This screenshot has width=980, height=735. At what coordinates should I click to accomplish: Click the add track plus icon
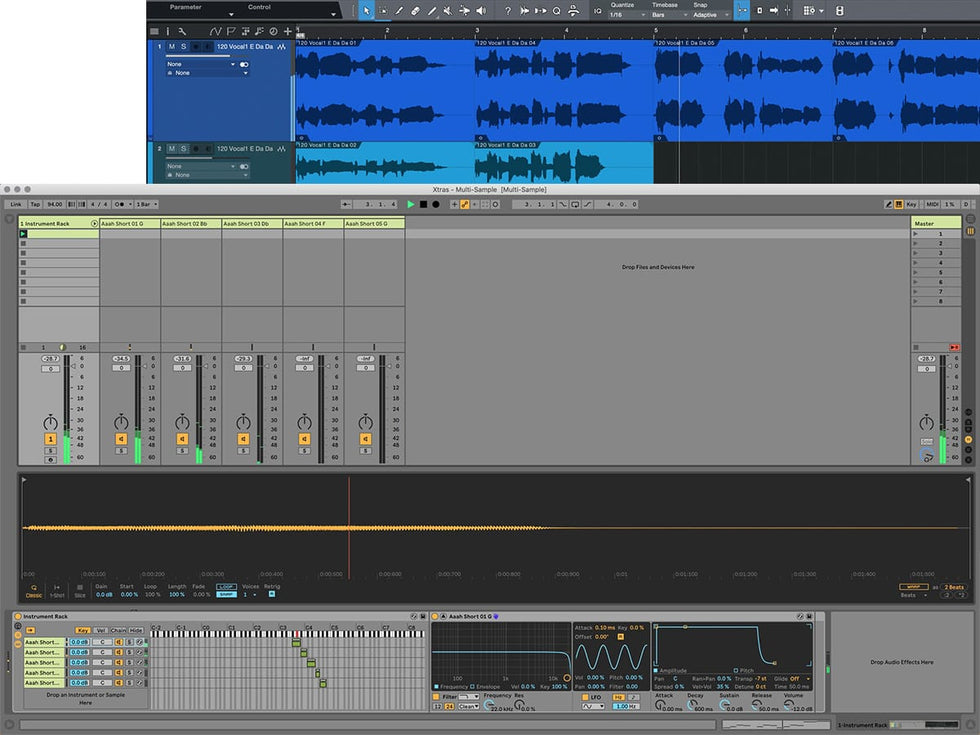pyautogui.click(x=288, y=32)
